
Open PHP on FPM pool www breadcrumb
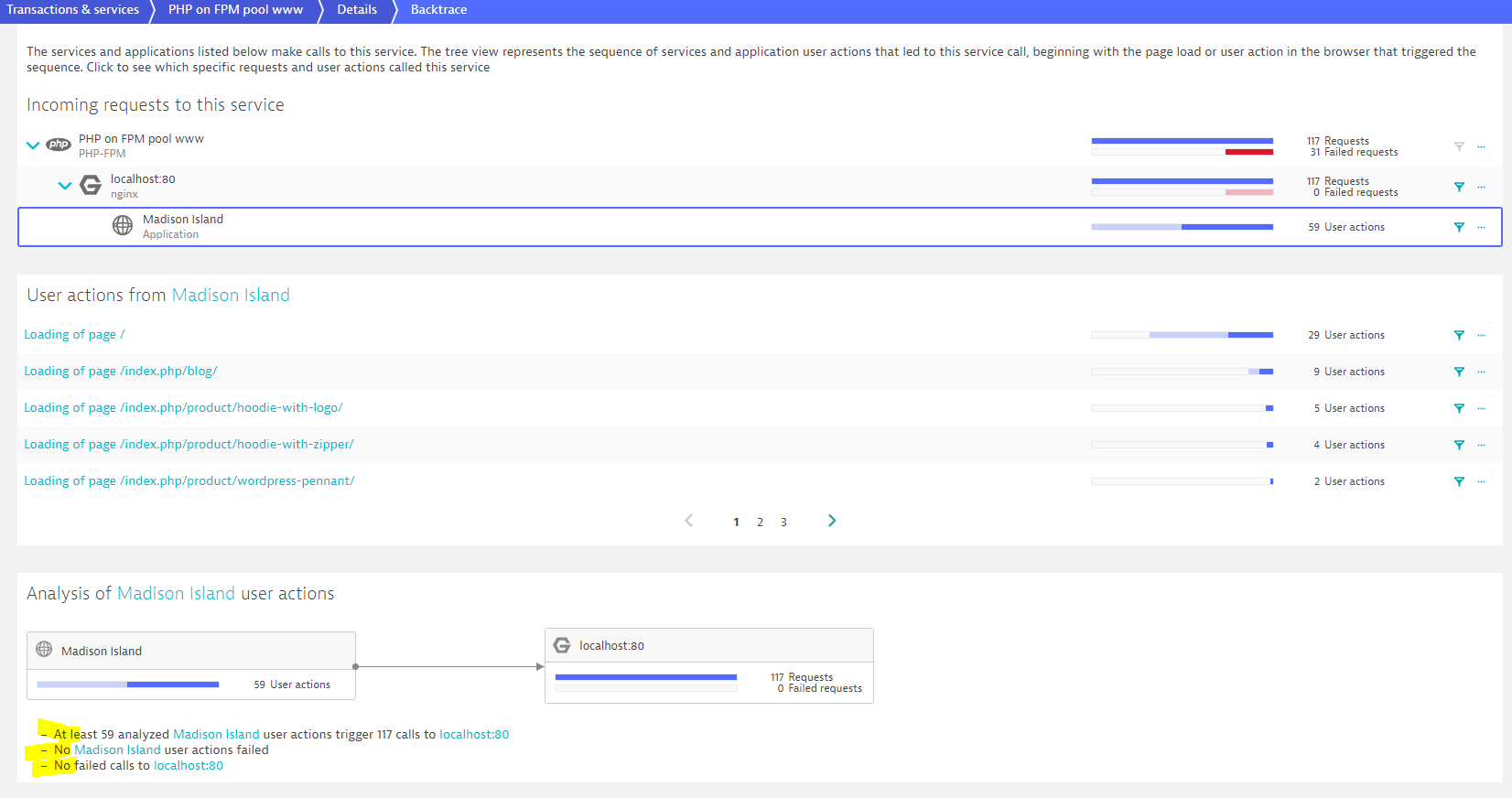[x=235, y=10]
